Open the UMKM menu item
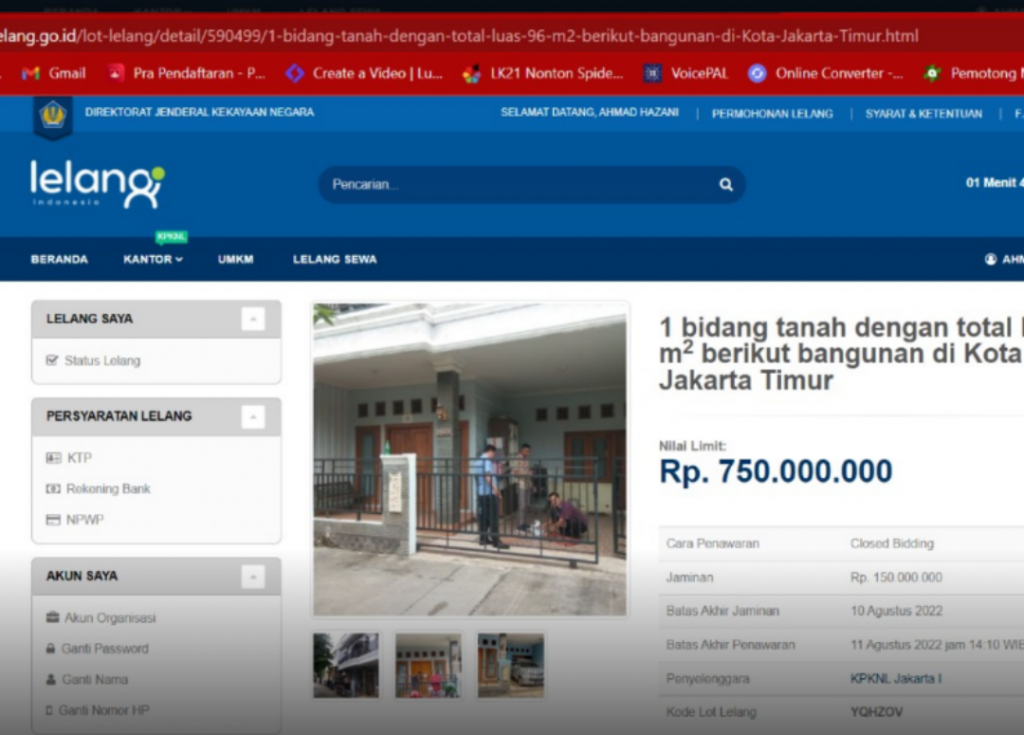The height and width of the screenshot is (735, 1024). [x=236, y=259]
